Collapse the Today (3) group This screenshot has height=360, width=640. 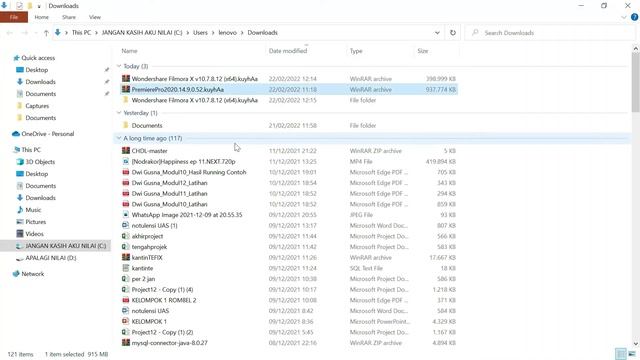pyautogui.click(x=119, y=66)
